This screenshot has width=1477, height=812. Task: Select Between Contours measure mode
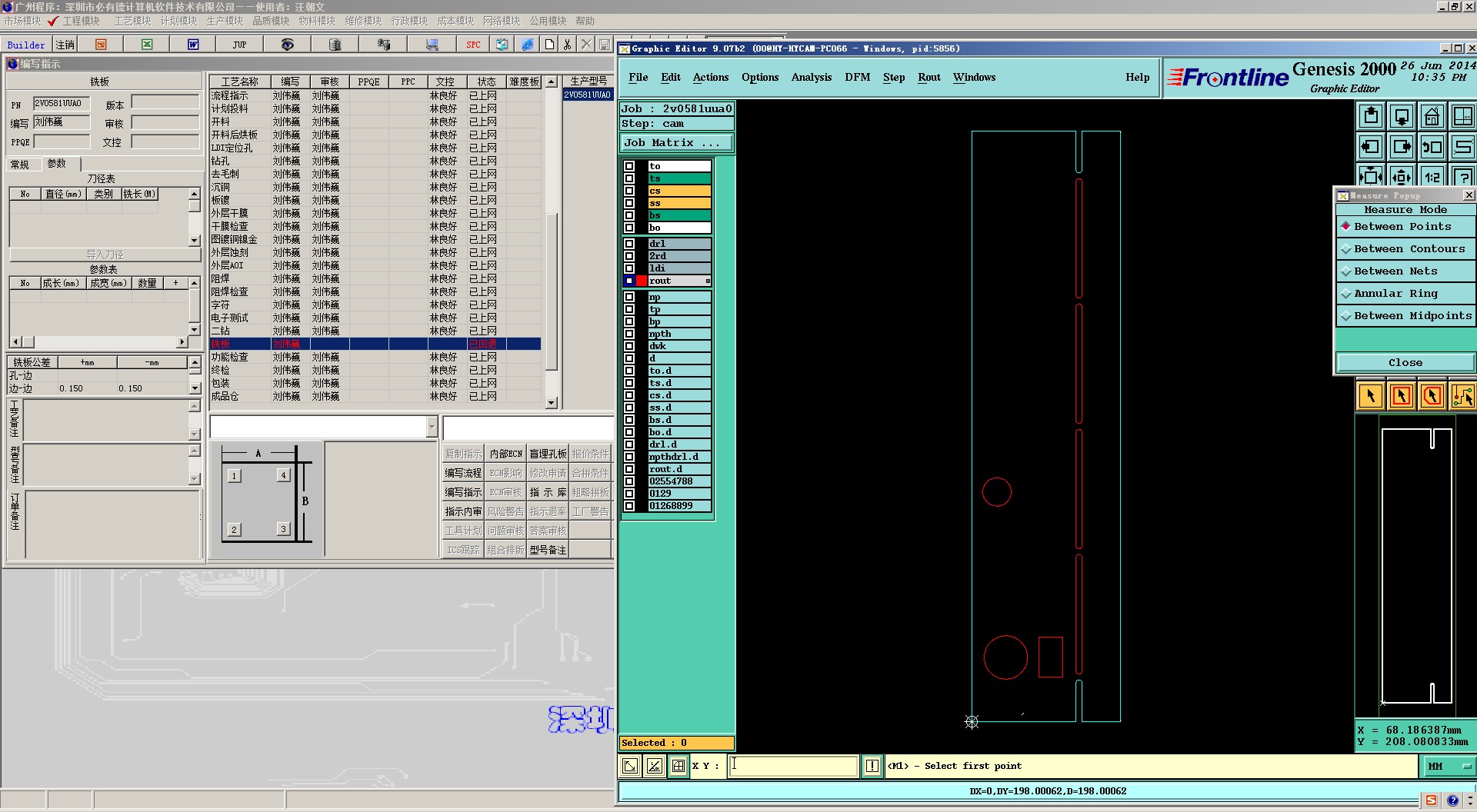(x=1409, y=249)
